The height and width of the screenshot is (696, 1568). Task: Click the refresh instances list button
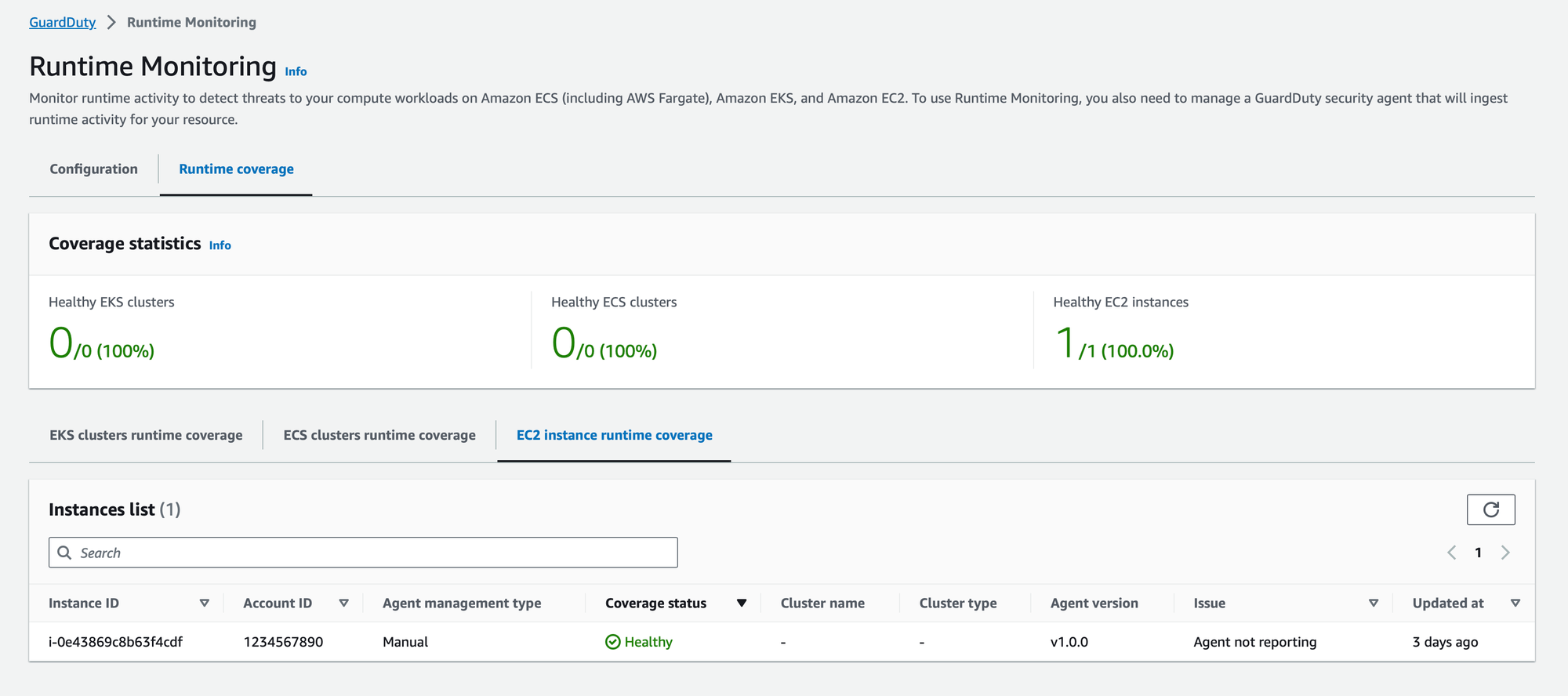pos(1490,509)
